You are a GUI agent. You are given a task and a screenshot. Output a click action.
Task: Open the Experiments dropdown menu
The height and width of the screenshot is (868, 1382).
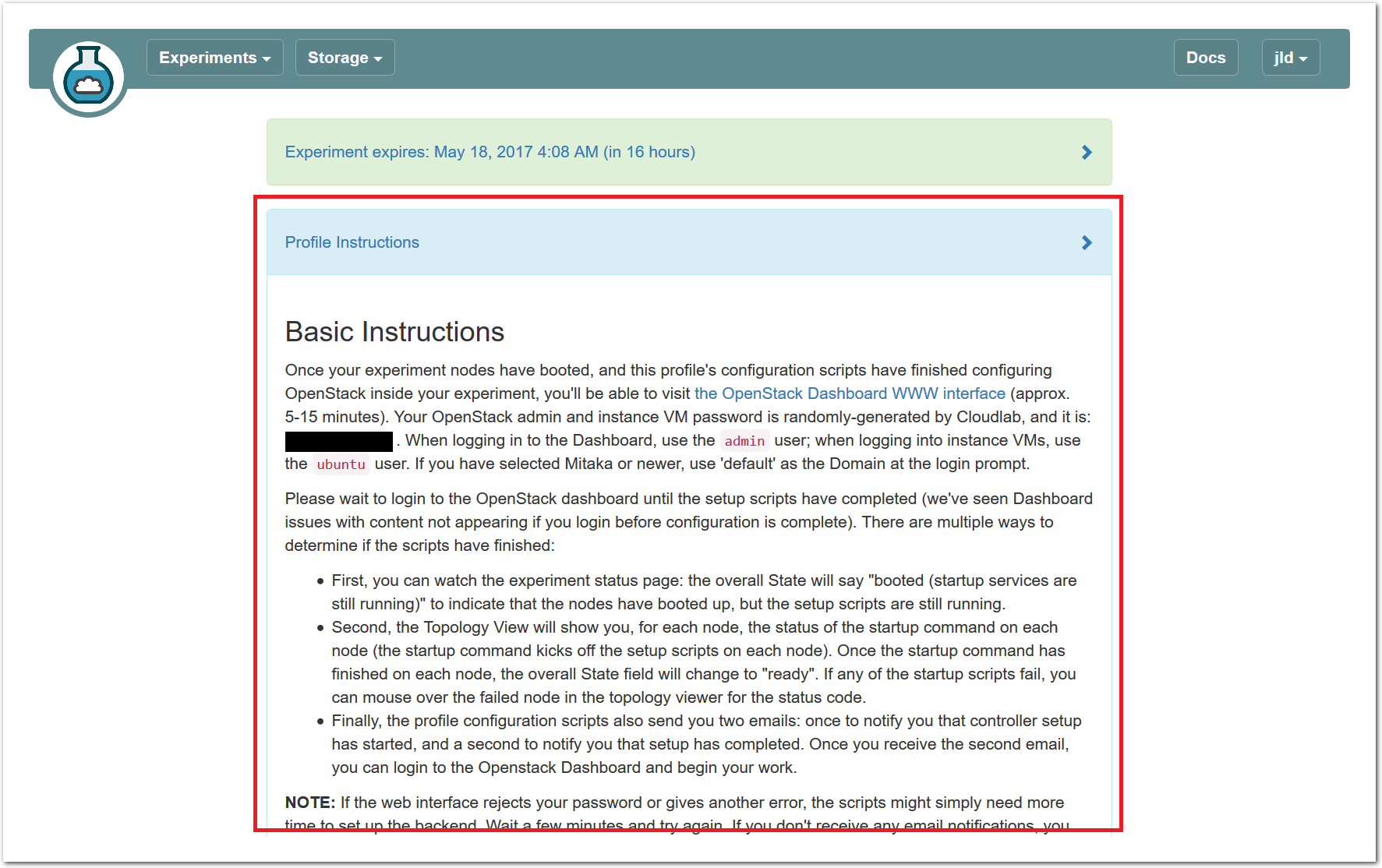tap(215, 58)
